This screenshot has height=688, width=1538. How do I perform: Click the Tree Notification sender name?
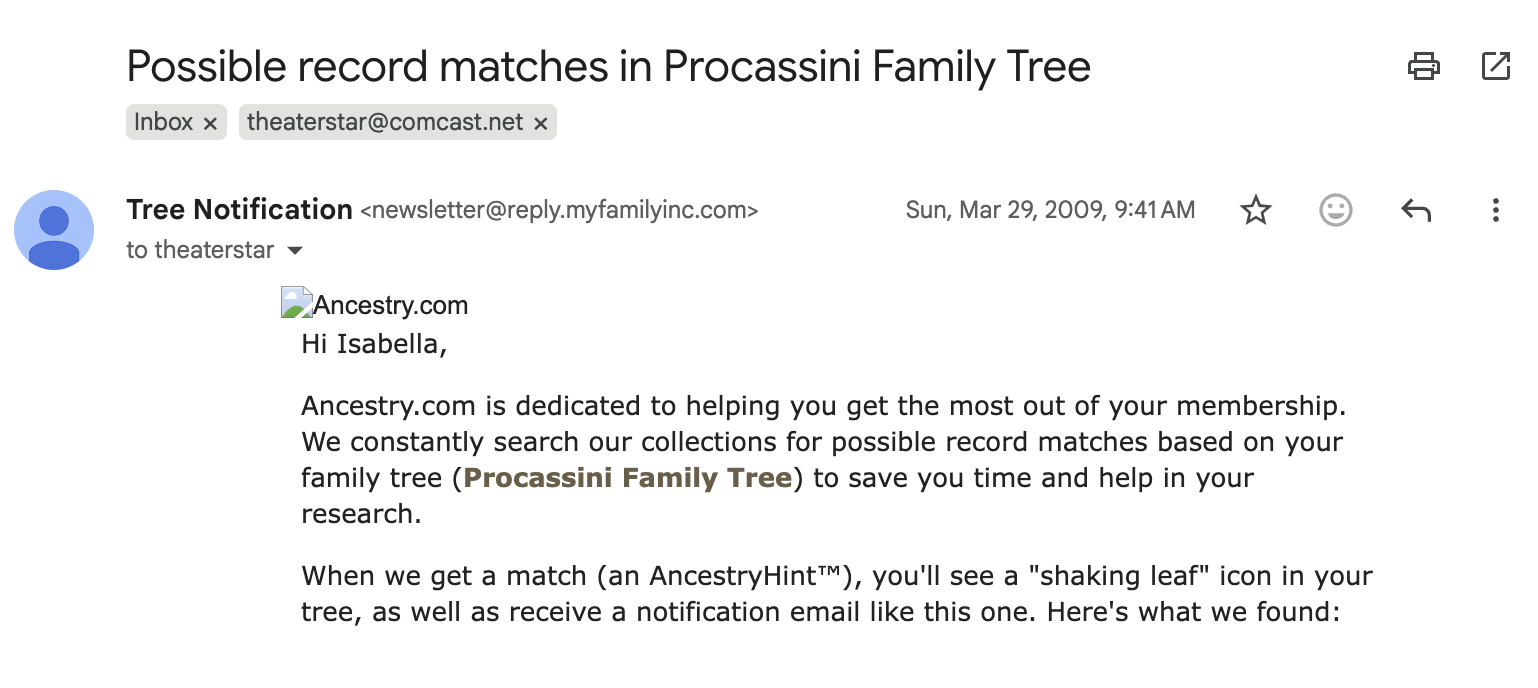(239, 210)
